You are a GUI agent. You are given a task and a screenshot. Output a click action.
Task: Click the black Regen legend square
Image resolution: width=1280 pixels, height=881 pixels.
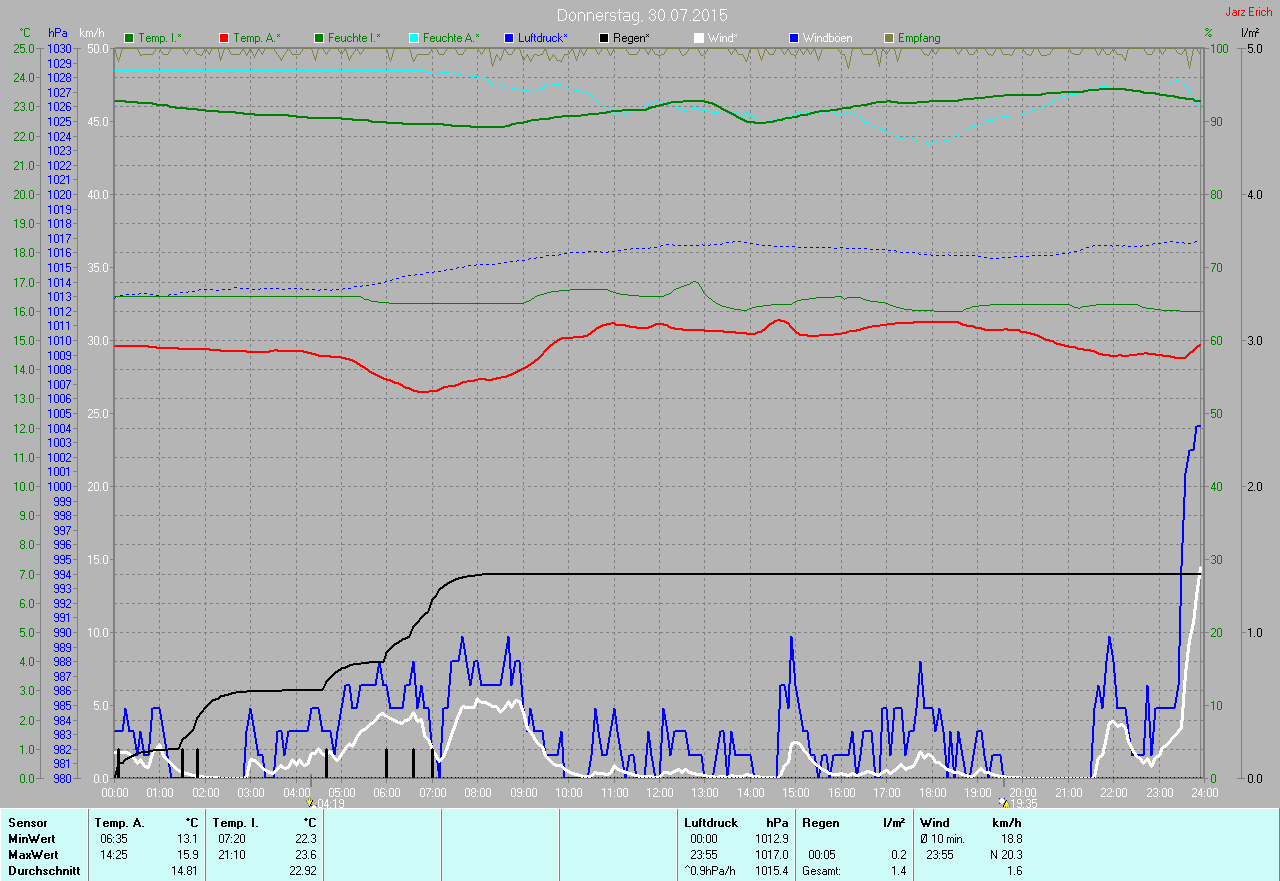(604, 38)
